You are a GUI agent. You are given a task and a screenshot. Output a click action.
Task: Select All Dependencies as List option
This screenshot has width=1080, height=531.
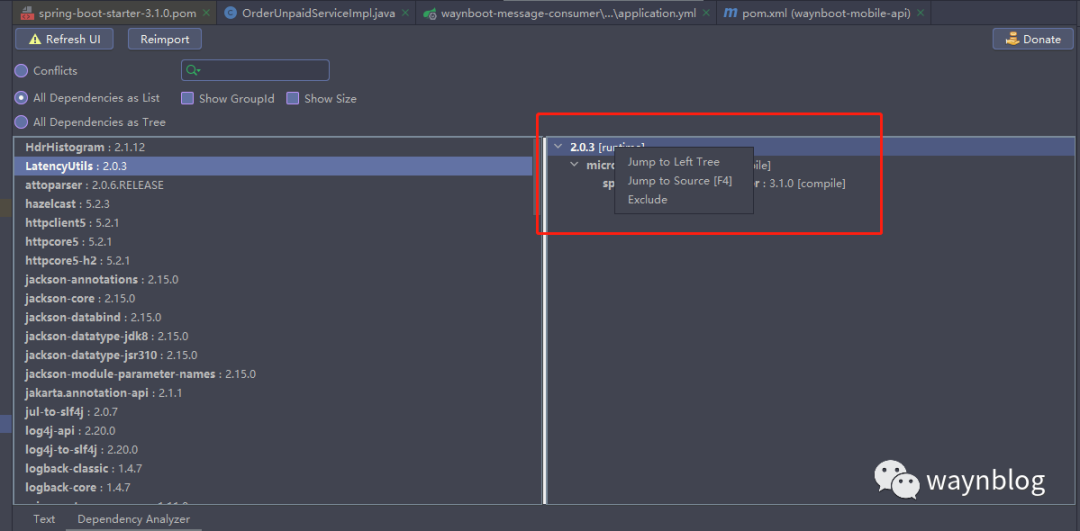(x=21, y=98)
